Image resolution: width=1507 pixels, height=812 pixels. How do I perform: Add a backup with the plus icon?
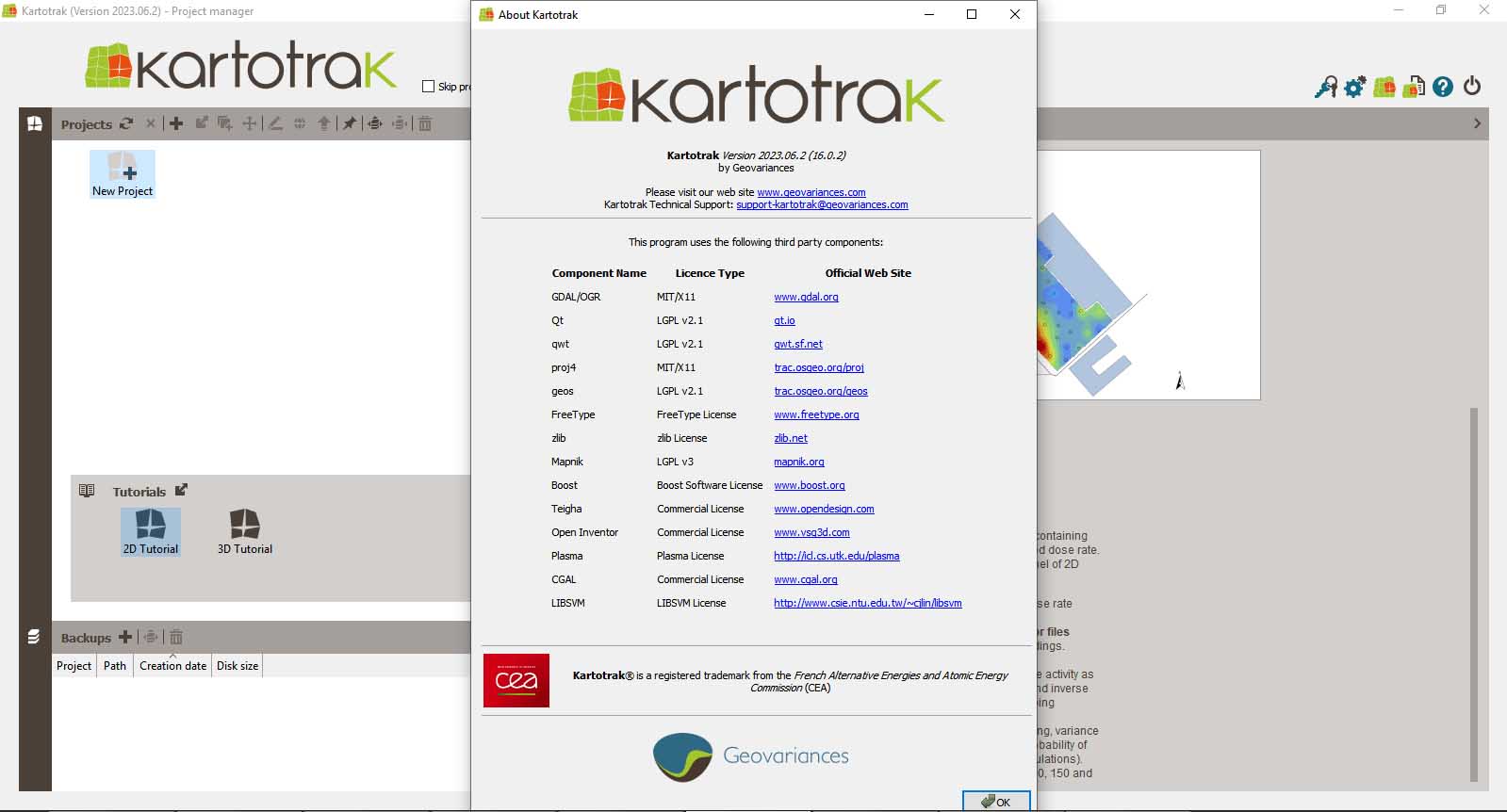click(x=125, y=638)
